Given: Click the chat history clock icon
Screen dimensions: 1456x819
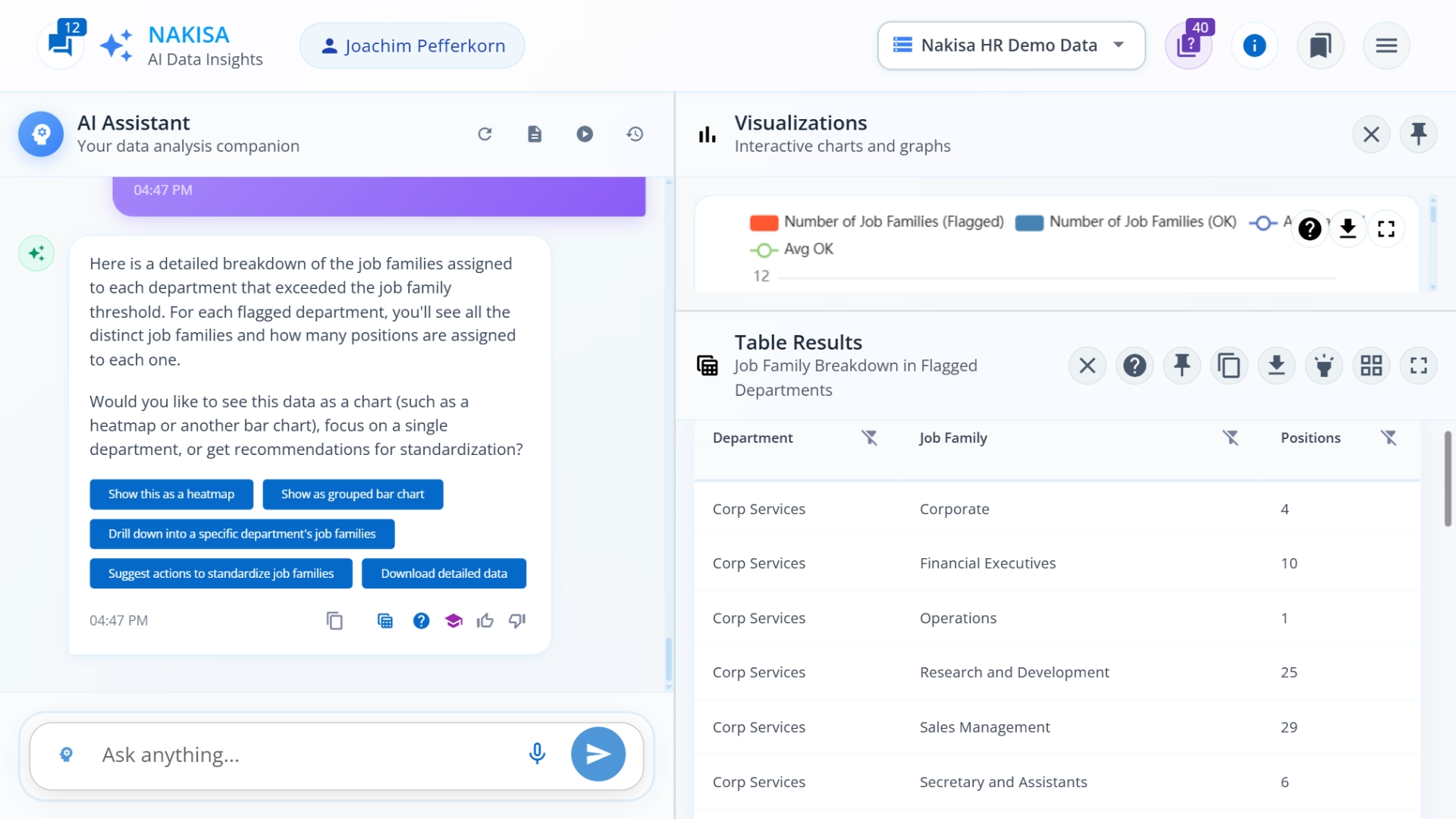Looking at the screenshot, I should pos(635,134).
